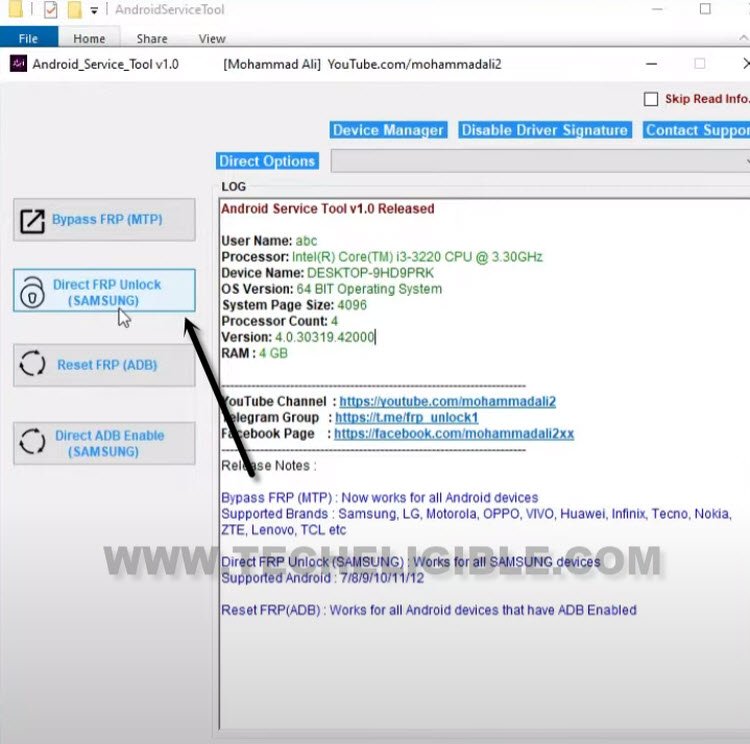Screen dimensions: 750x744
Task: Click the Reset FRP (ADB) button label
Action: pos(107,365)
